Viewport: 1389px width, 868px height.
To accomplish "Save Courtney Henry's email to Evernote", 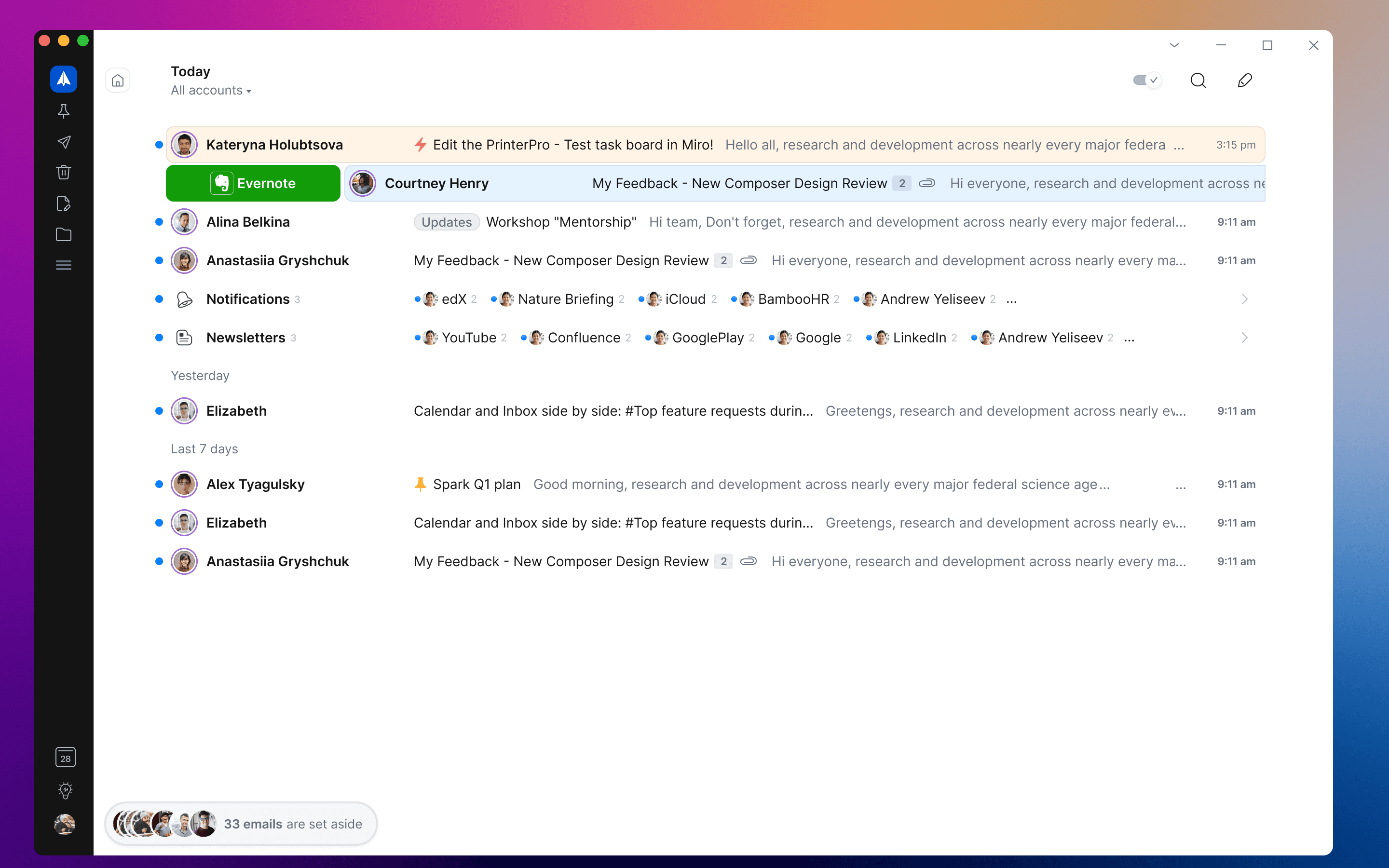I will (253, 183).
